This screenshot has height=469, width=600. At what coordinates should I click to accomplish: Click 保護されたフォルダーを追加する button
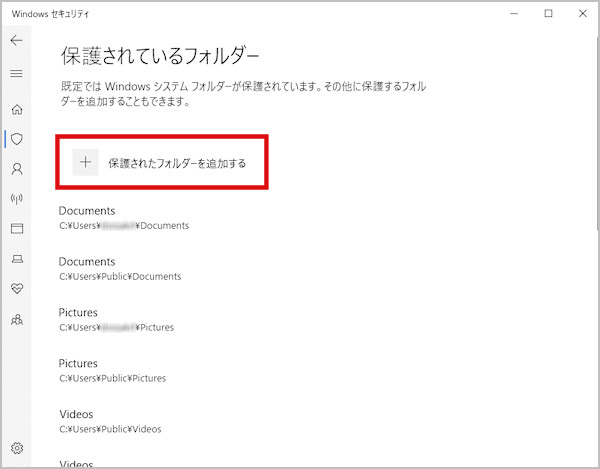162,162
